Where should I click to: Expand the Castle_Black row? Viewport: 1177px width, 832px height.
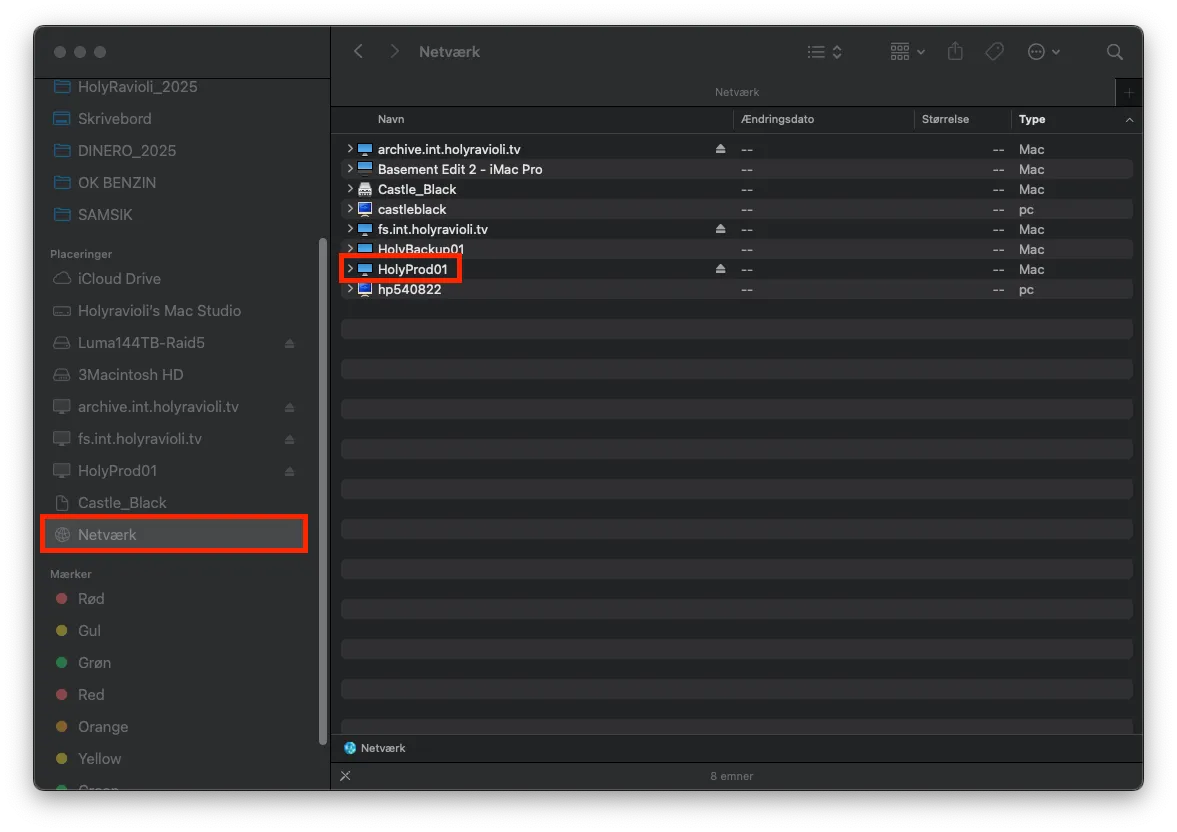click(350, 188)
